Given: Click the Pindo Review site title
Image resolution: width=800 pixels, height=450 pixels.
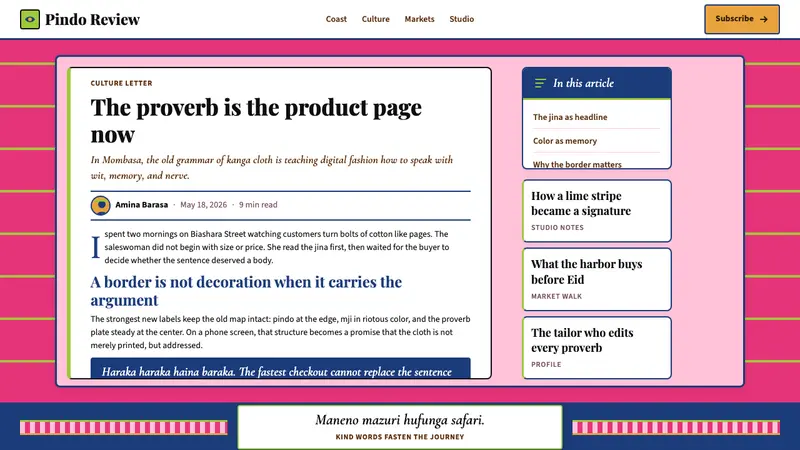Looking at the screenshot, I should (92, 19).
